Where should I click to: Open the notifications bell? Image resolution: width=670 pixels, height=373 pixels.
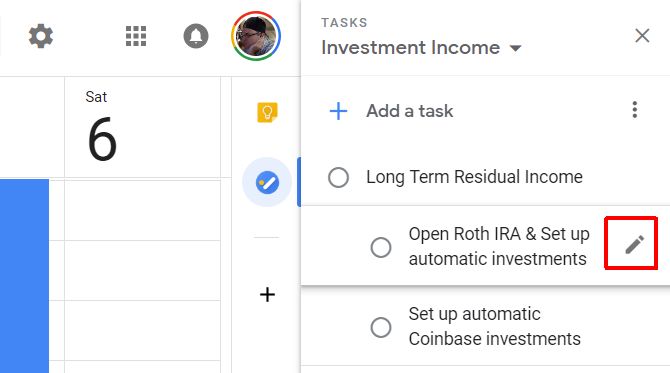pyautogui.click(x=196, y=36)
